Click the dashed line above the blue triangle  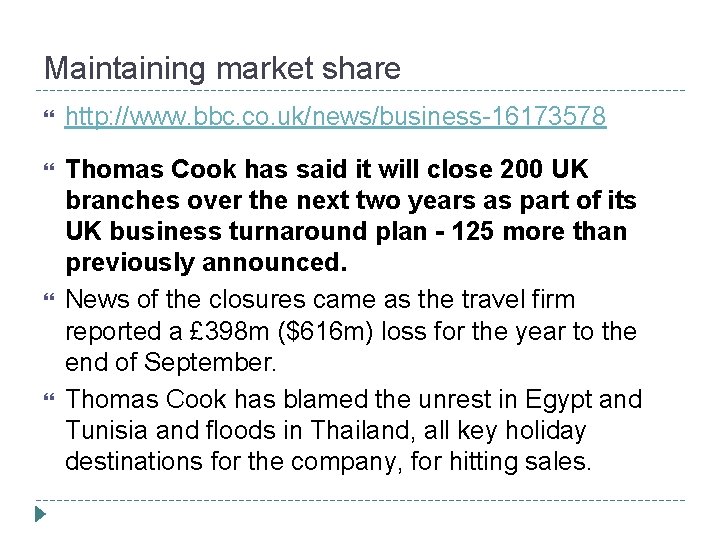pos(360,499)
